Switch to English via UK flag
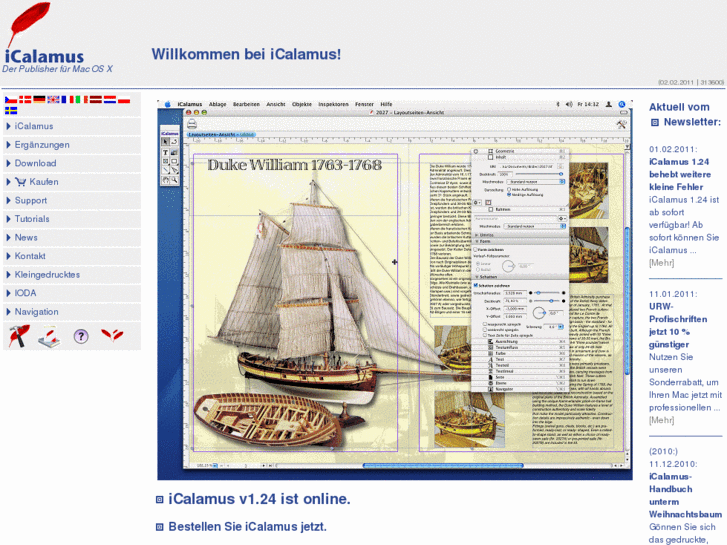This screenshot has height=545, width=727. tap(53, 99)
